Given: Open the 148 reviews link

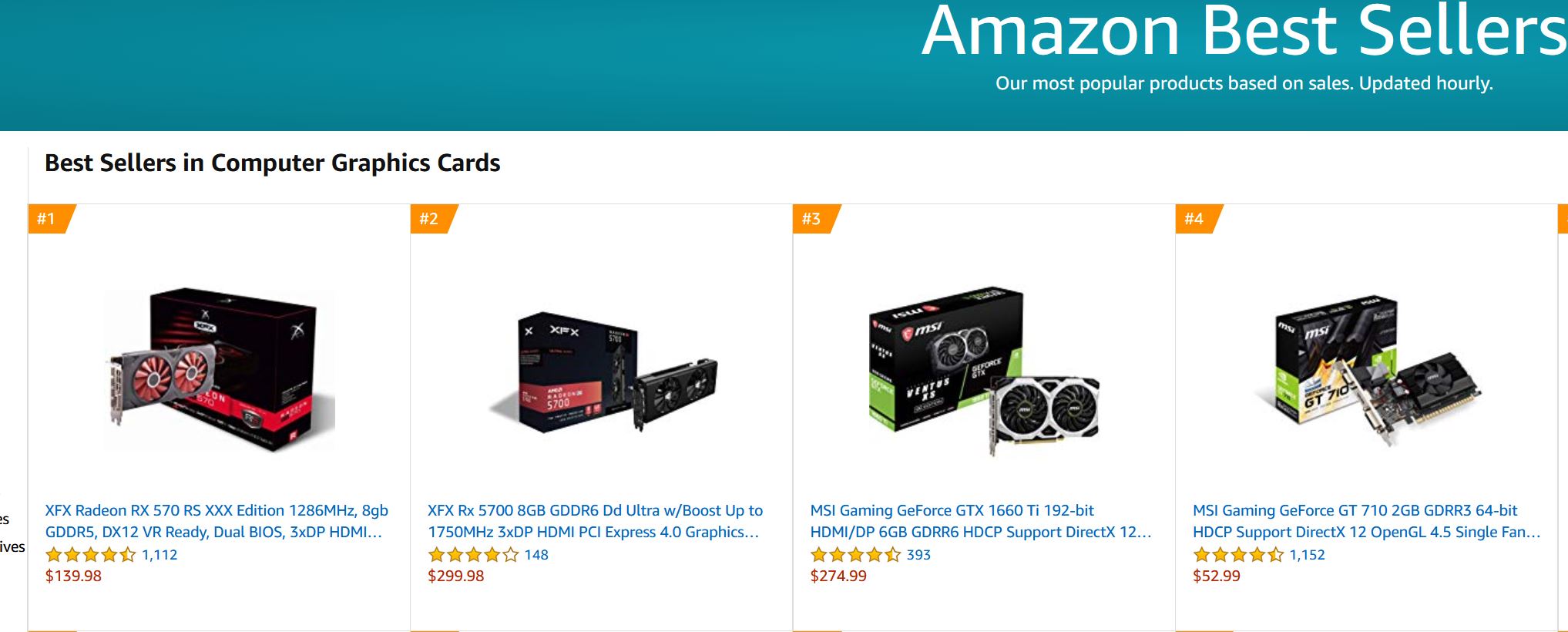Looking at the screenshot, I should point(536,555).
